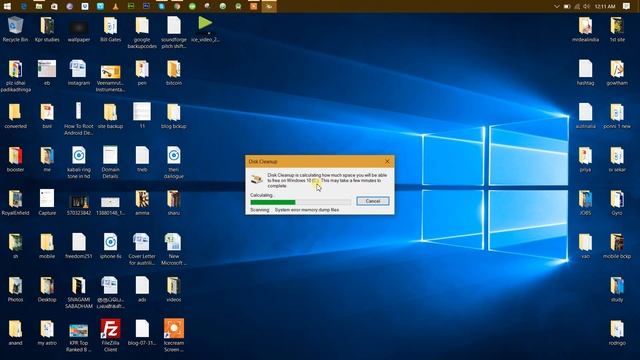Open File Explorer from taskbar
The width and height of the screenshot is (640, 360).
click(39, 6)
